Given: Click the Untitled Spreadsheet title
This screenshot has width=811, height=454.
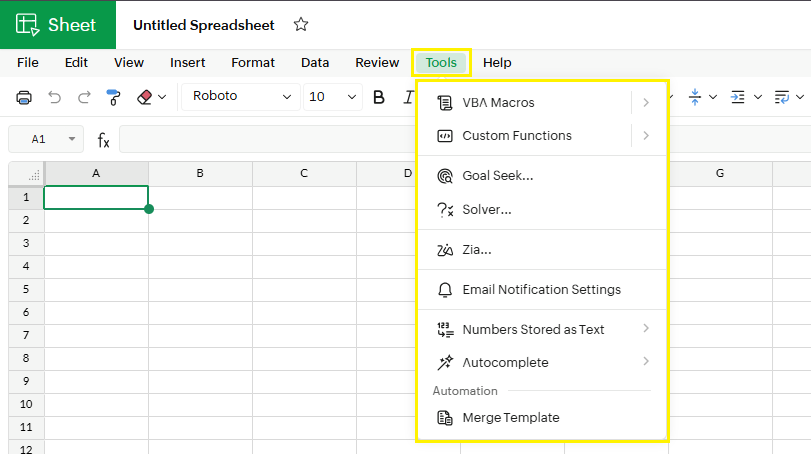Looking at the screenshot, I should (204, 25).
